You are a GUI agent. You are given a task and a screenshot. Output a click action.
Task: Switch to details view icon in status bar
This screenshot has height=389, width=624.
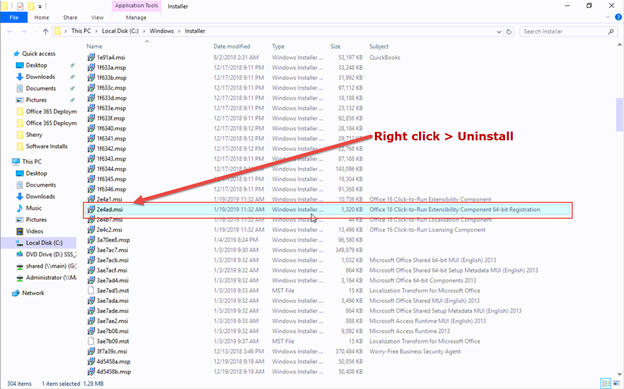point(606,383)
